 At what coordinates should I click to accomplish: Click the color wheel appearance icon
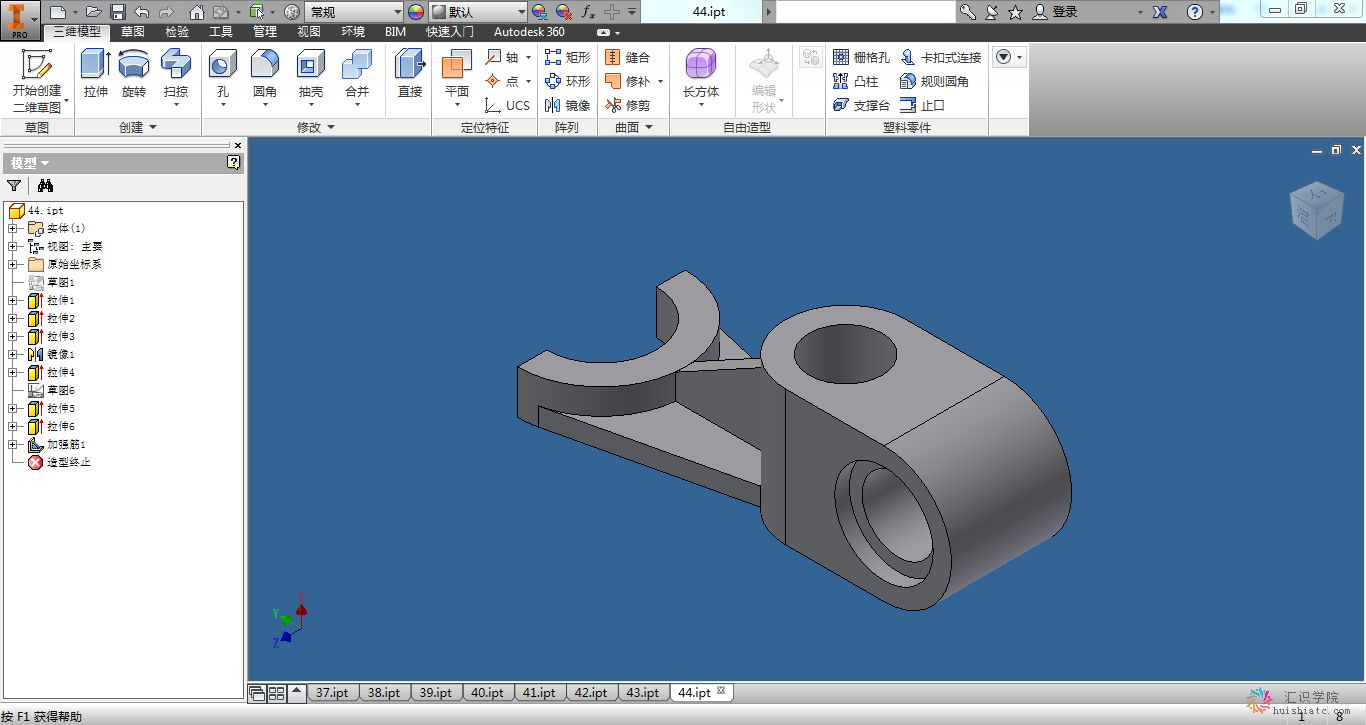coord(416,12)
